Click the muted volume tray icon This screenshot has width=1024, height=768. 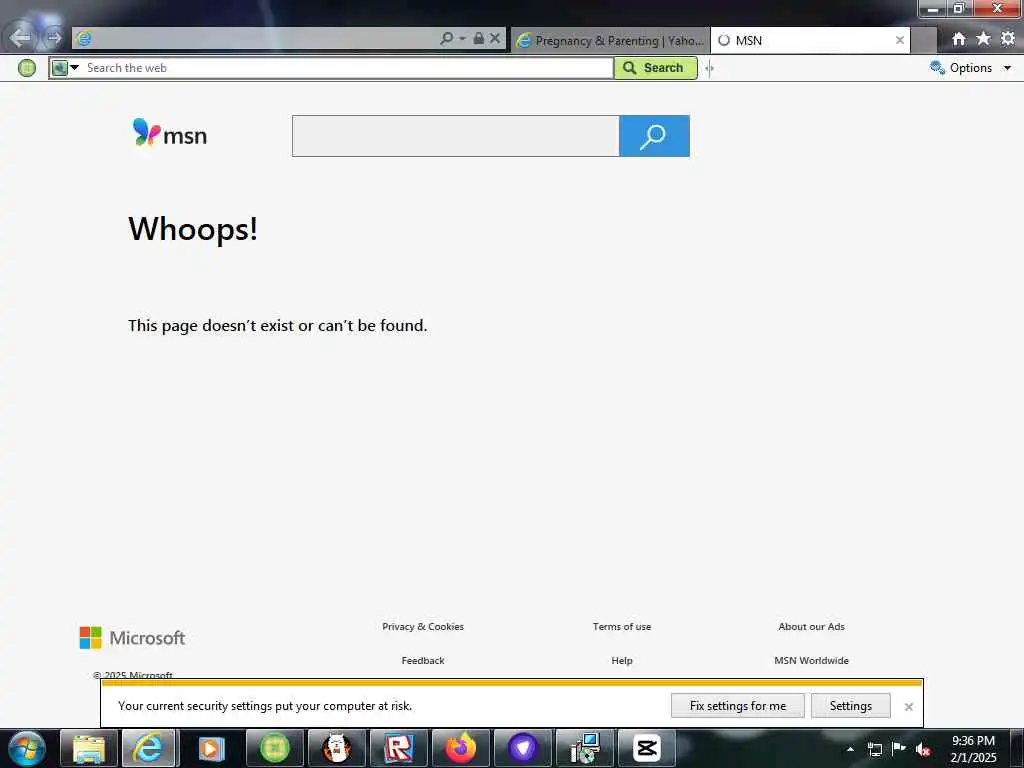point(923,749)
